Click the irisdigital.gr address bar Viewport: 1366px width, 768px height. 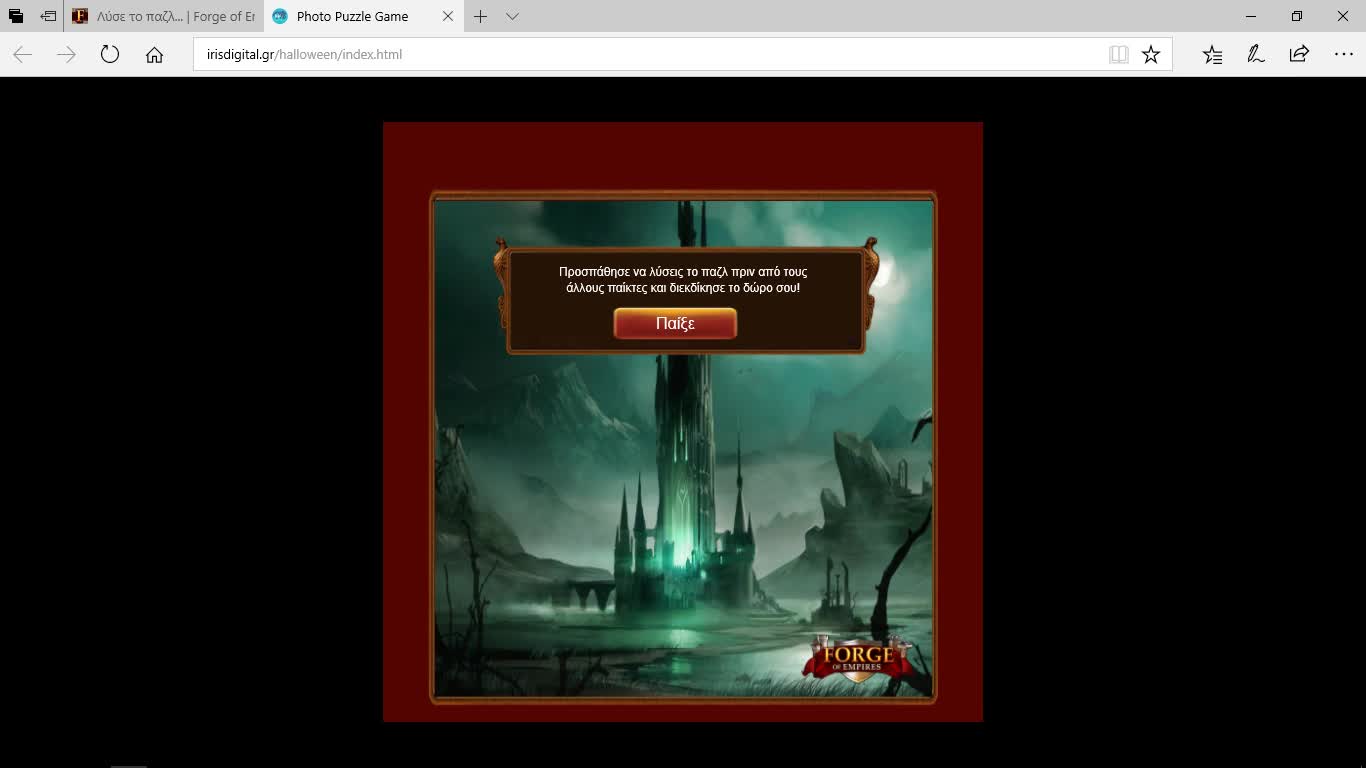coord(640,55)
